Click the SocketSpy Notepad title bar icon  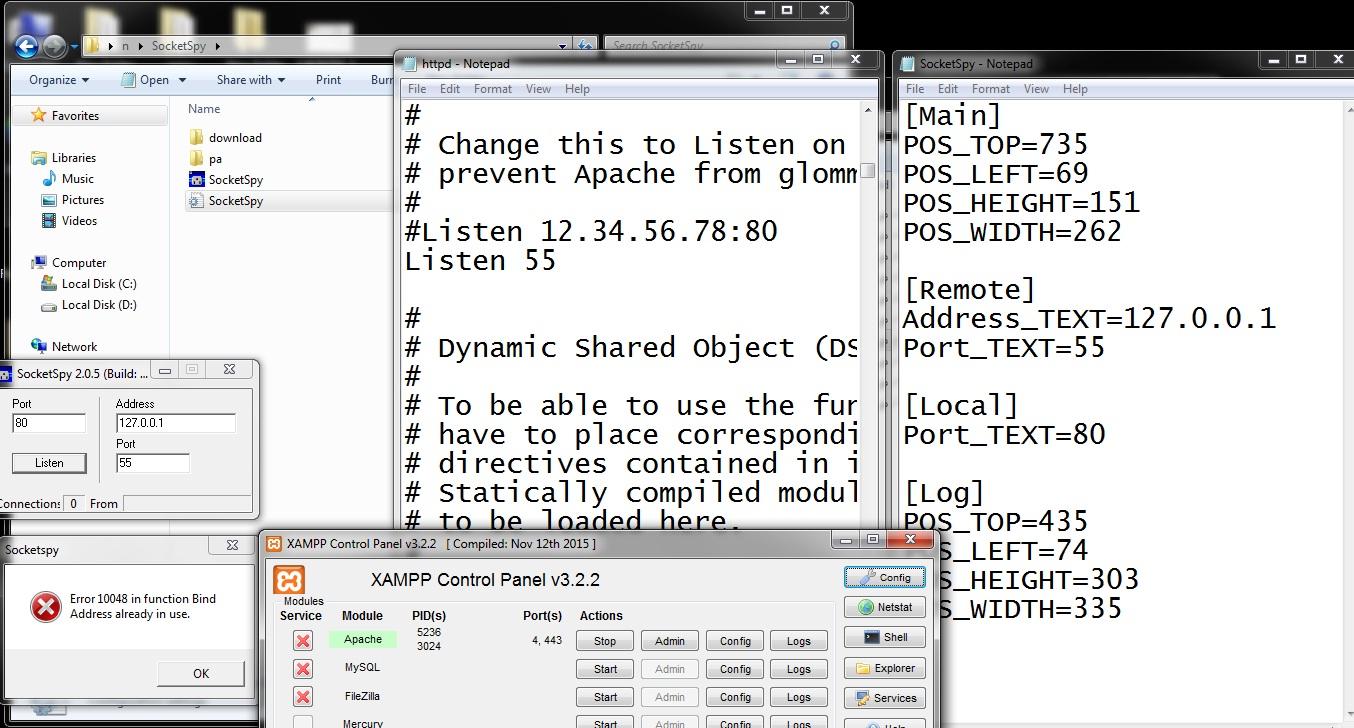point(907,64)
